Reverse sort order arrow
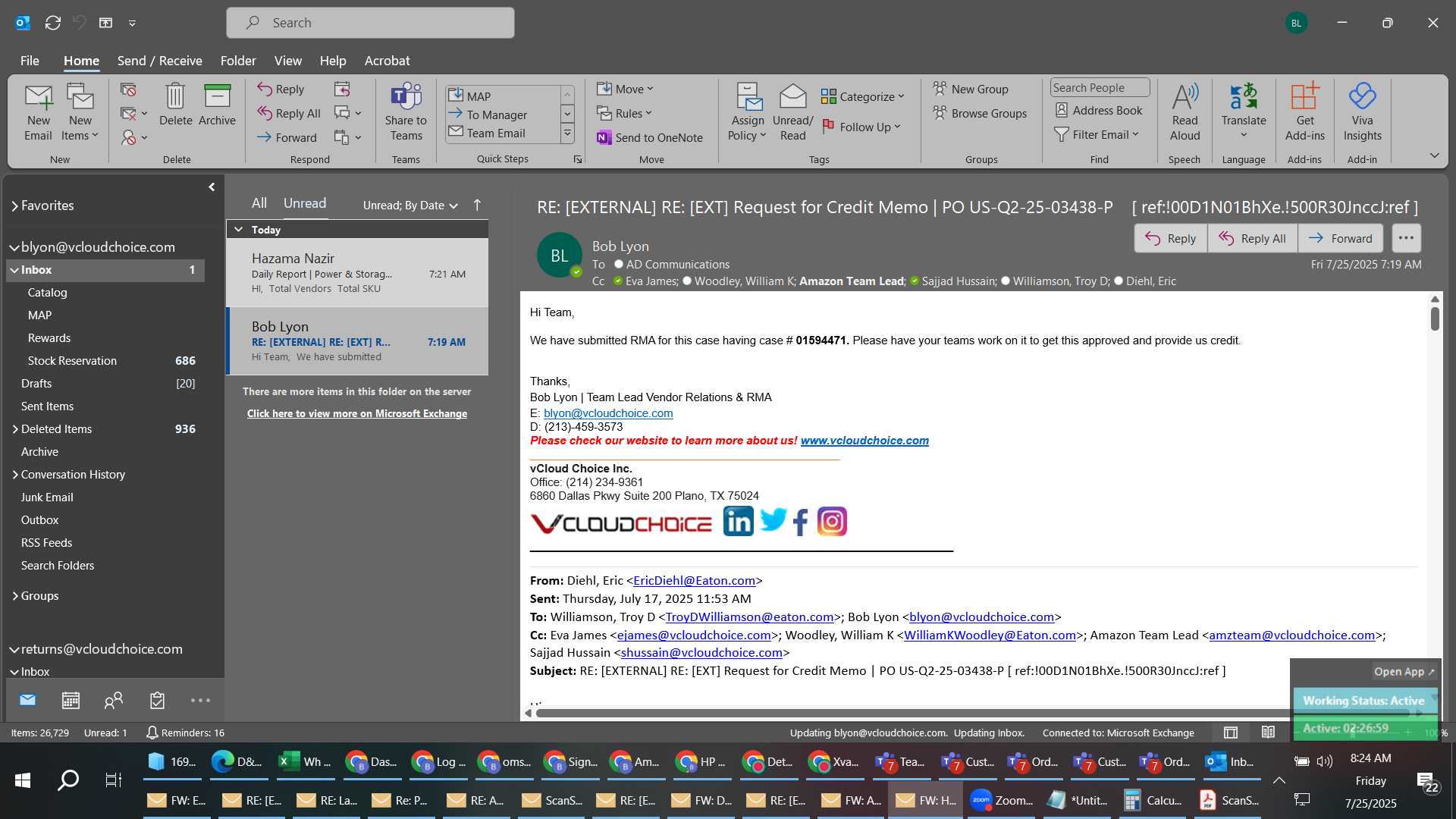1456x819 pixels. [477, 205]
